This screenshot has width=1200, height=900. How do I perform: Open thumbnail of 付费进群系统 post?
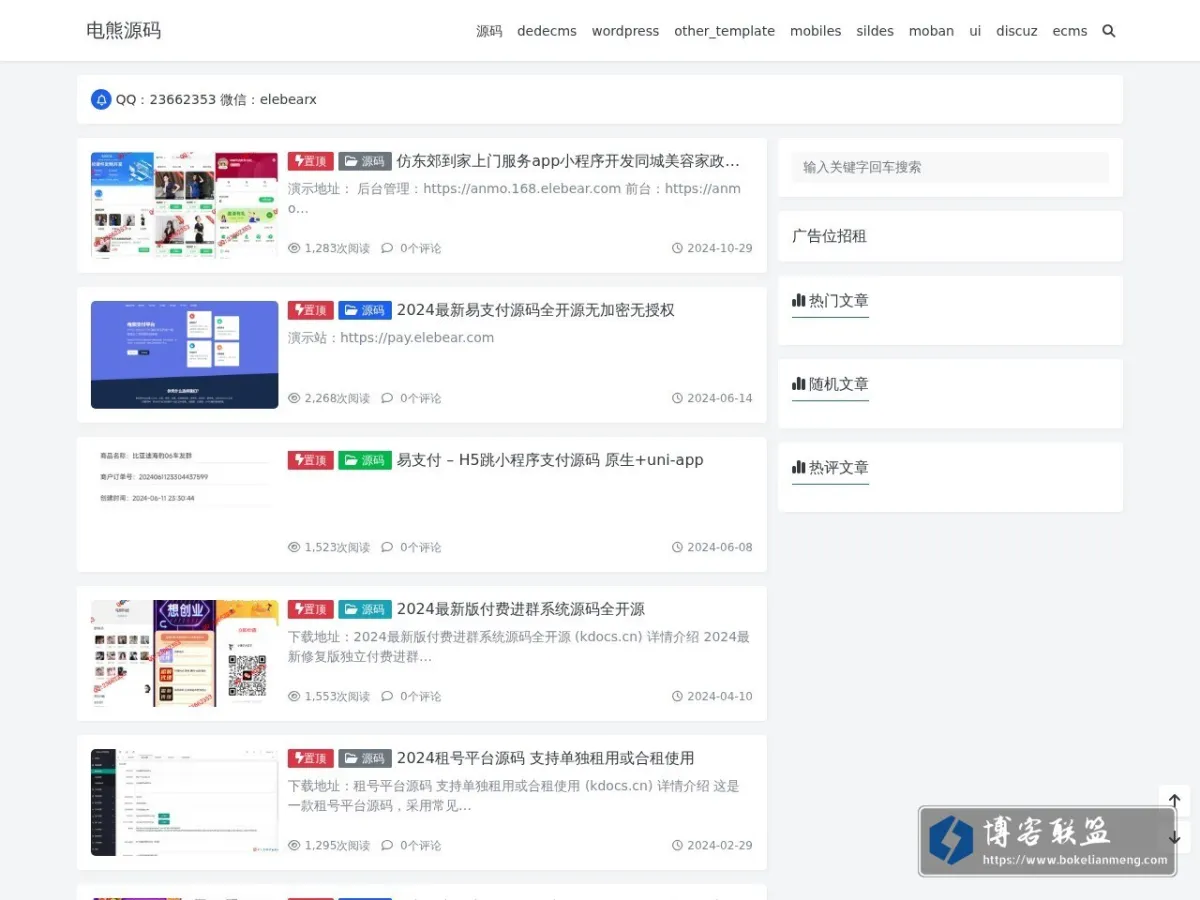click(185, 653)
